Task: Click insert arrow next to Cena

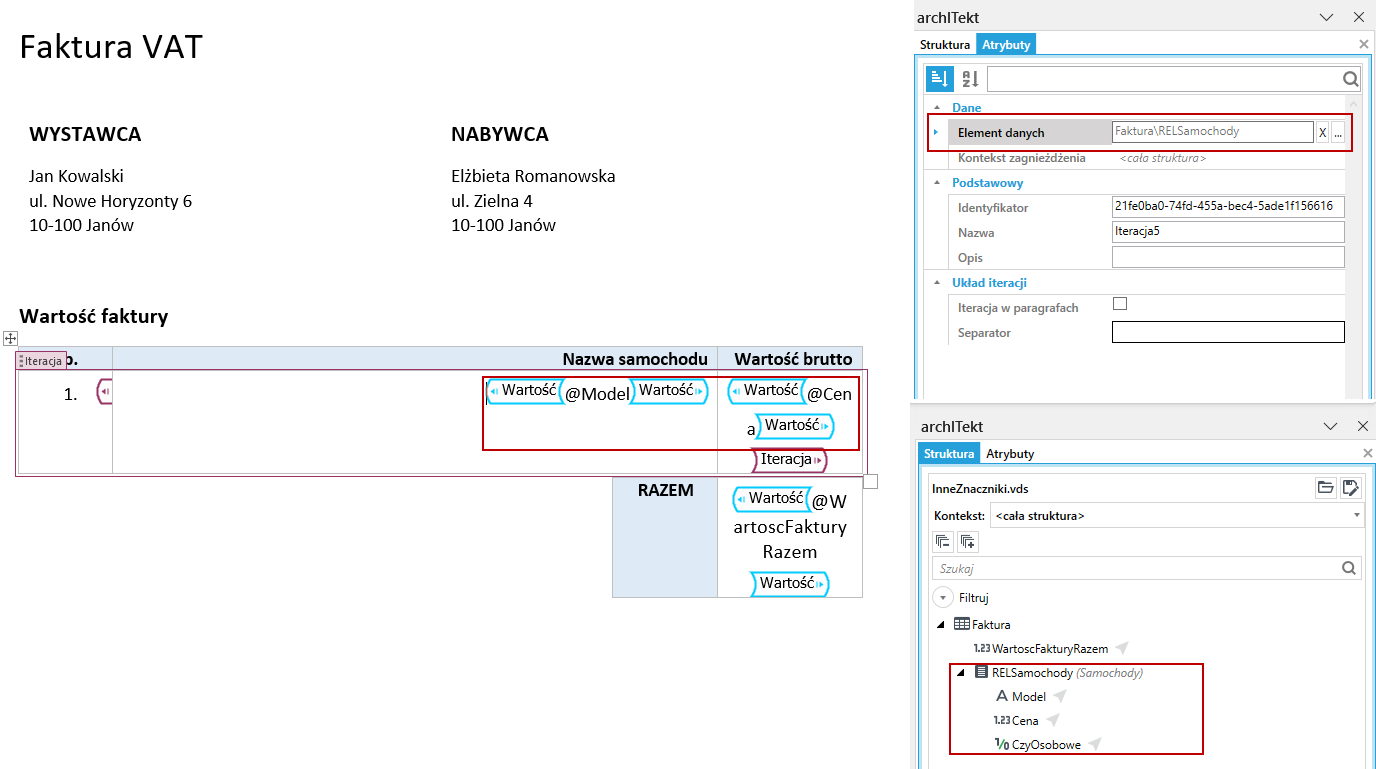Action: click(x=1052, y=720)
